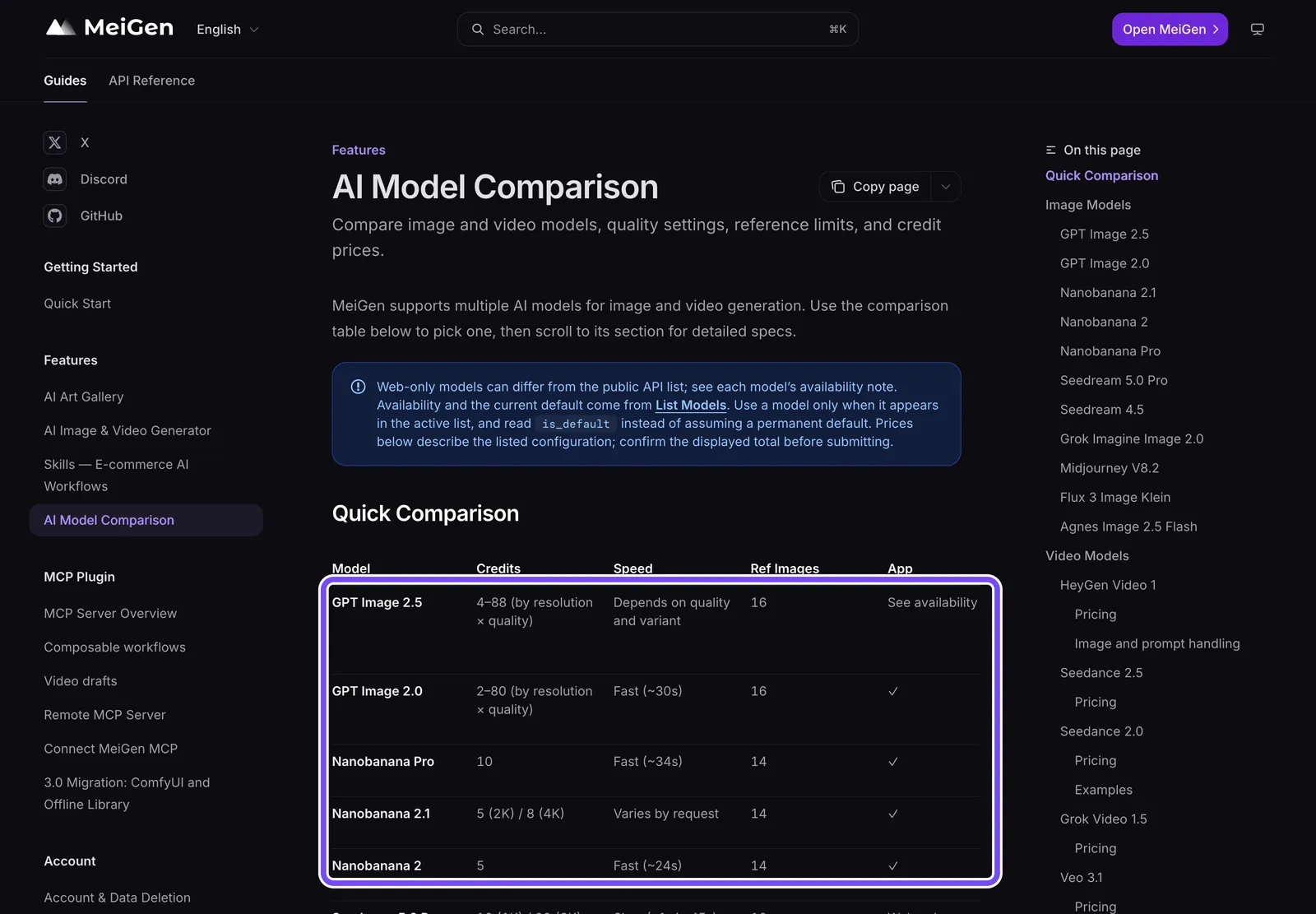Open the GitHub icon link
This screenshot has width=1316, height=914.
pyautogui.click(x=55, y=216)
